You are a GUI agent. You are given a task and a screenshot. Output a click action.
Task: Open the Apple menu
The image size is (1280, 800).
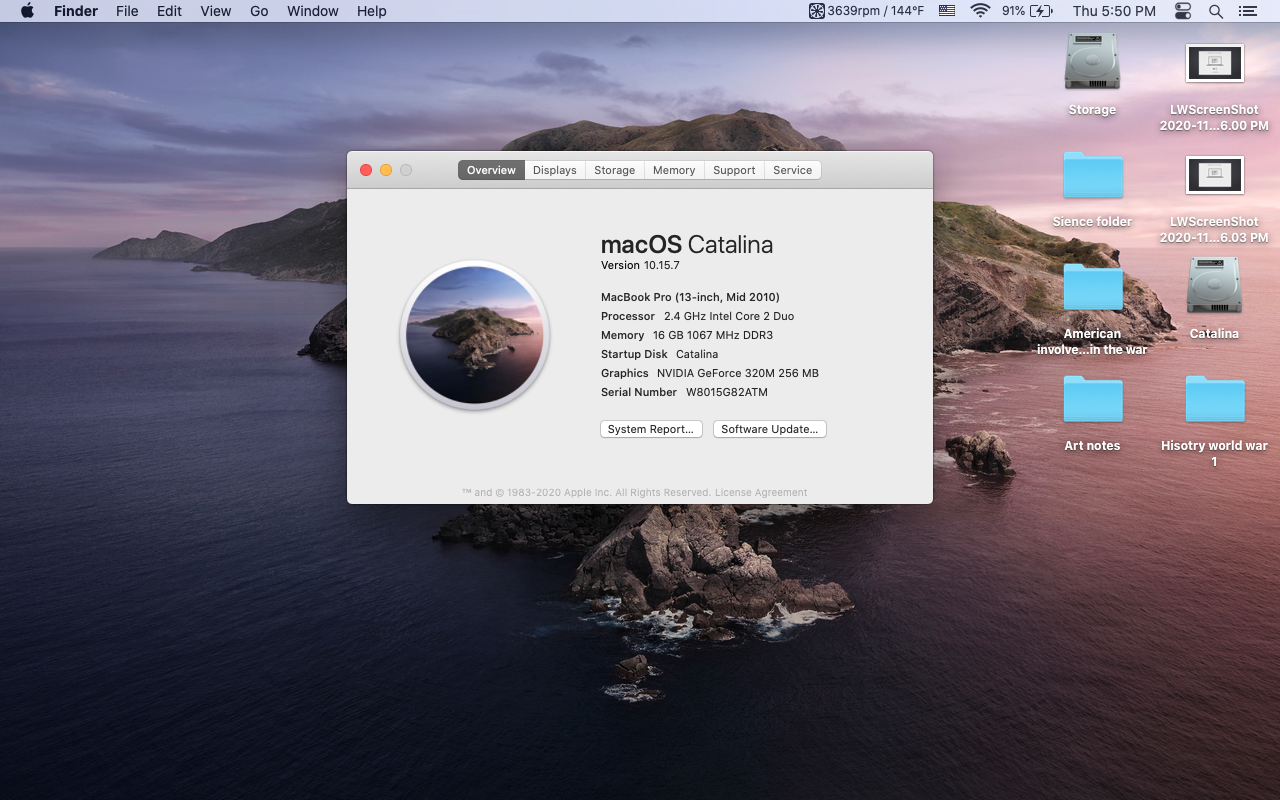pos(27,11)
